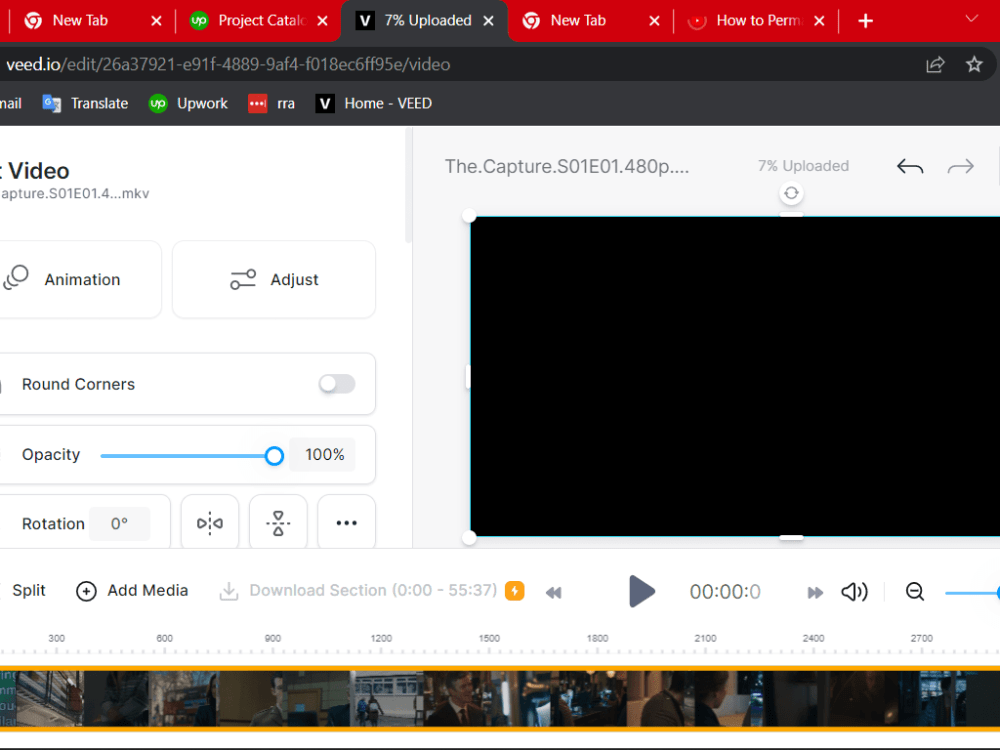Viewport: 1000px width, 750px height.
Task: Flip the video horizontally
Action: coord(210,523)
